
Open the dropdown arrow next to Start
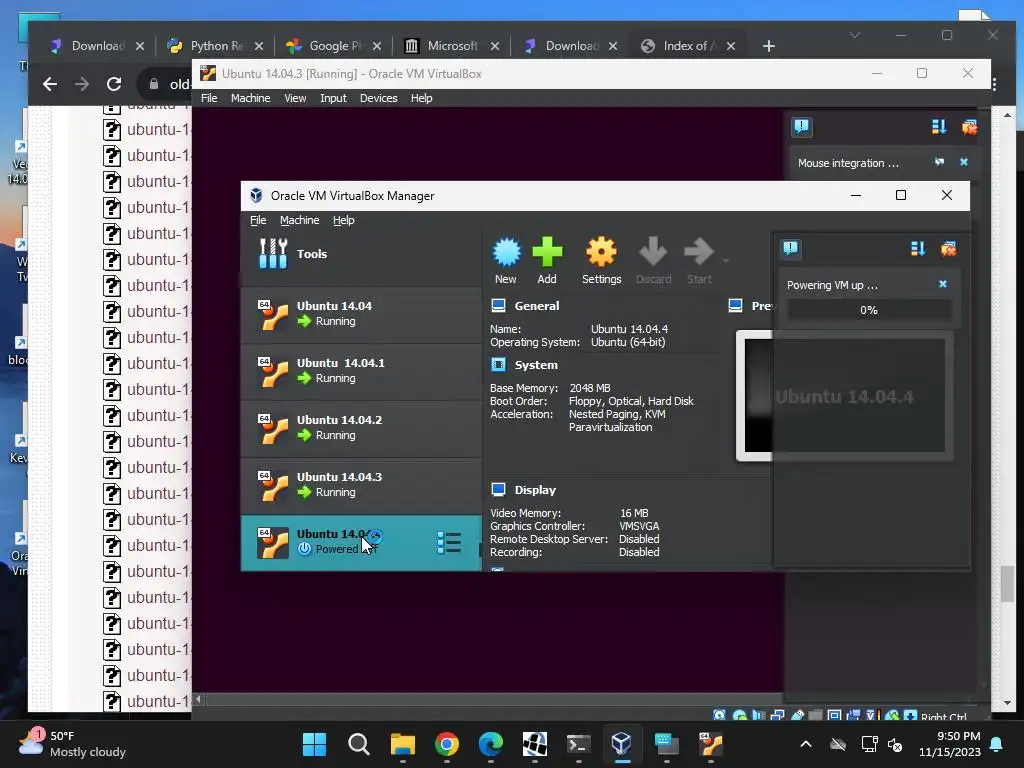tap(726, 261)
